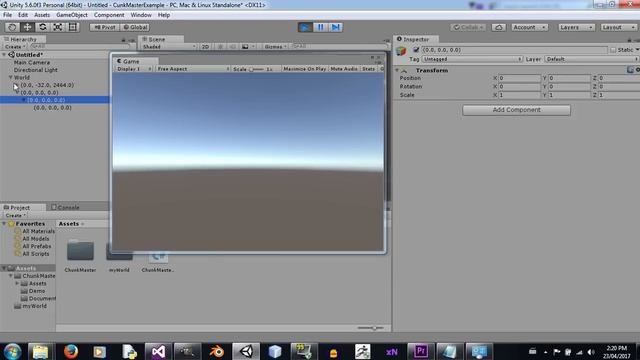Open the Window menu

point(141,15)
